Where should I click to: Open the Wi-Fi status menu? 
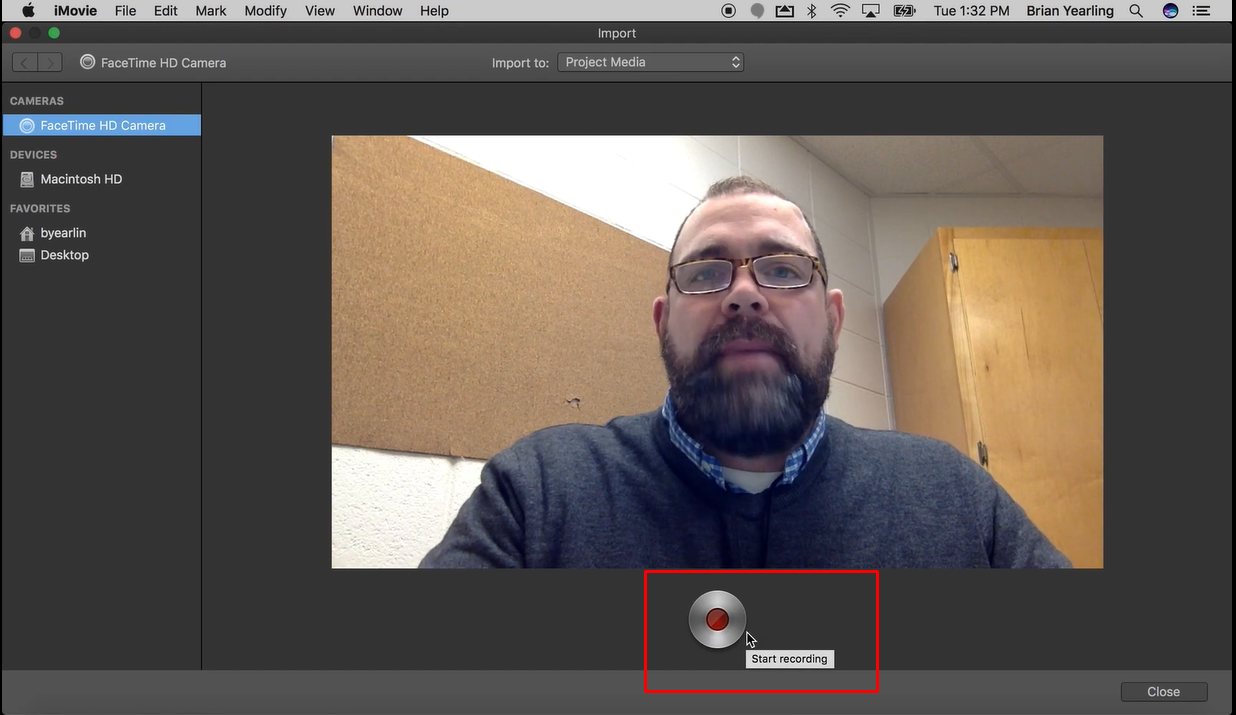pyautogui.click(x=840, y=11)
